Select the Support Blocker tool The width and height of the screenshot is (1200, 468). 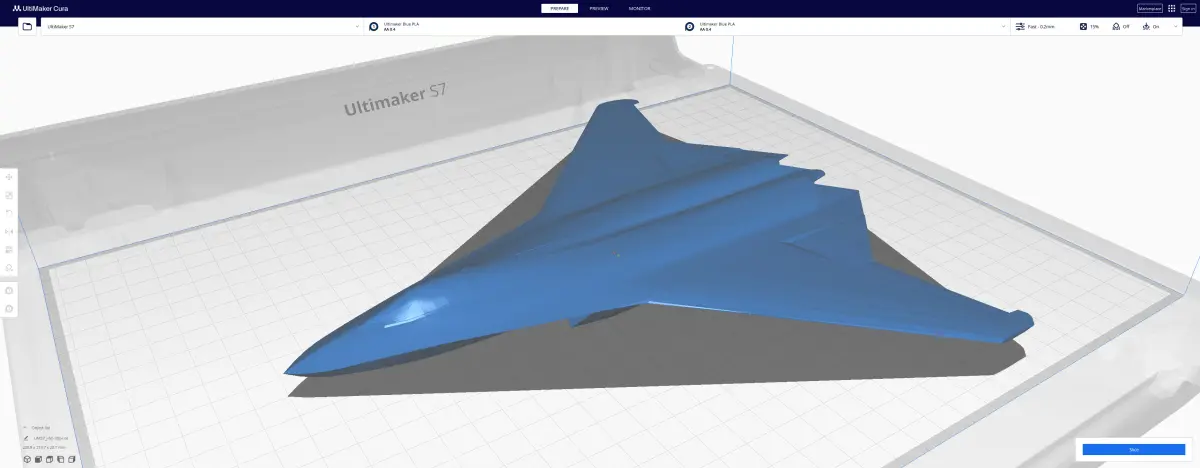click(9, 267)
